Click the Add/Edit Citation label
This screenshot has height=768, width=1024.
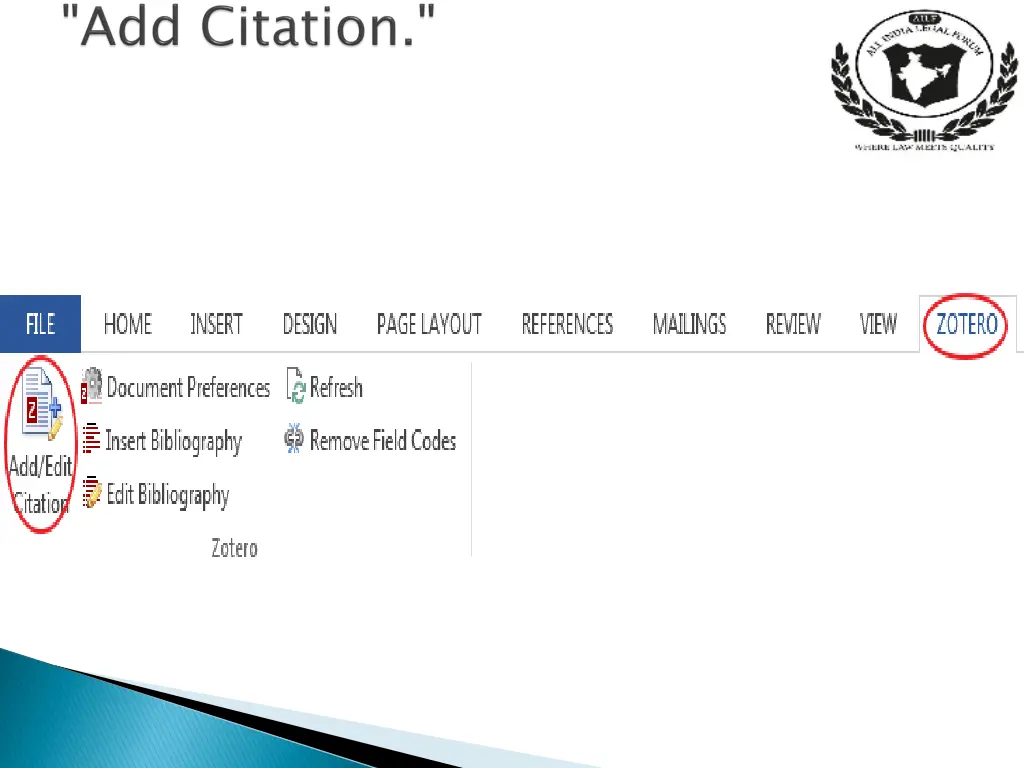click(40, 485)
